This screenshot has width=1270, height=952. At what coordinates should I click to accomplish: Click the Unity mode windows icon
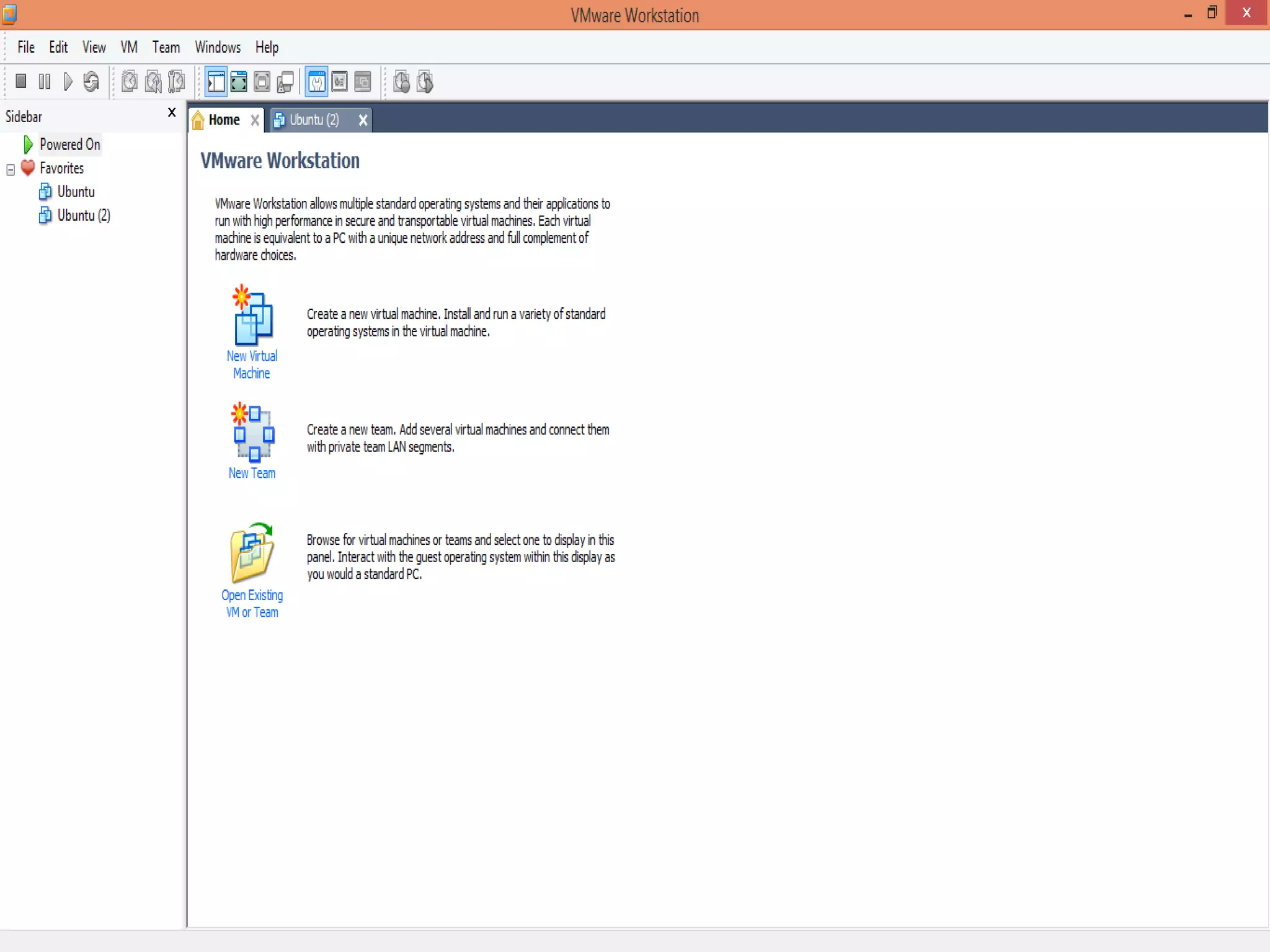coord(285,81)
